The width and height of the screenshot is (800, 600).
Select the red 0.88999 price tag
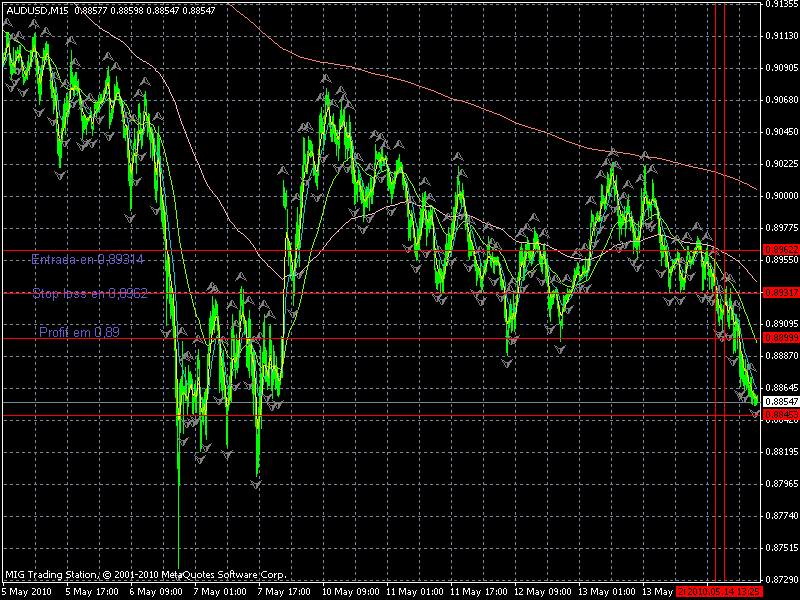(x=780, y=338)
